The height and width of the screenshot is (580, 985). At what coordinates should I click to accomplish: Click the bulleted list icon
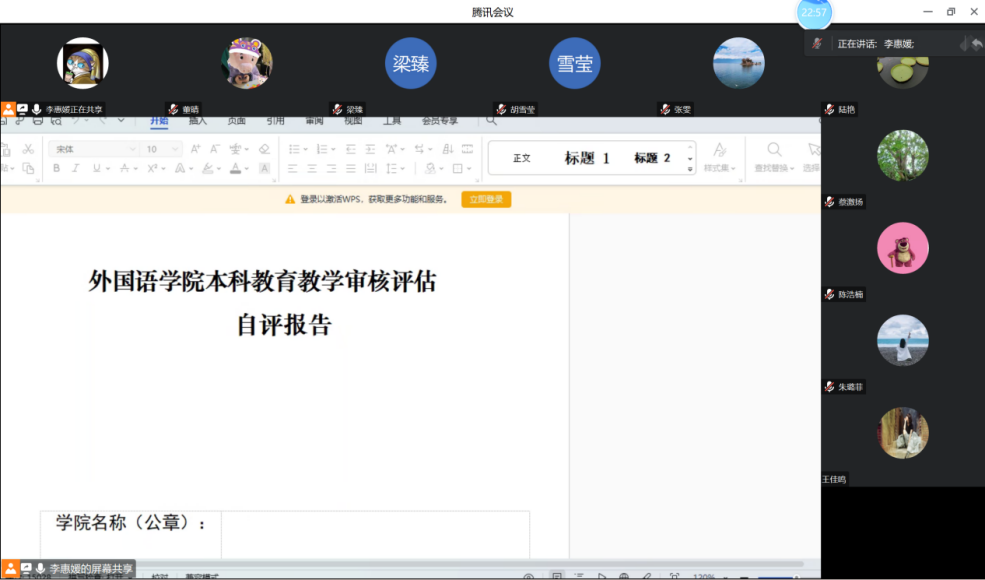tap(294, 149)
